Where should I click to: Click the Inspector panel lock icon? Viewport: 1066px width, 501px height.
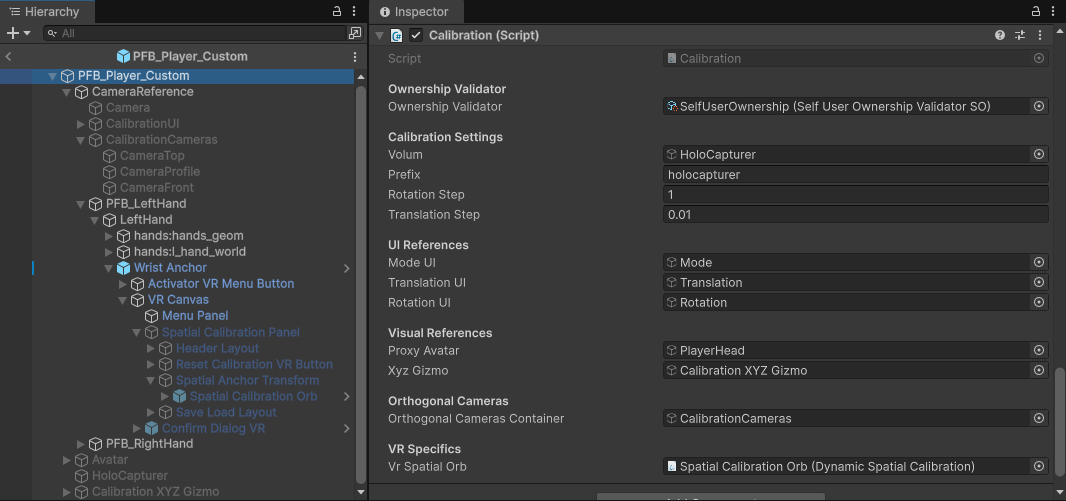click(x=1035, y=12)
